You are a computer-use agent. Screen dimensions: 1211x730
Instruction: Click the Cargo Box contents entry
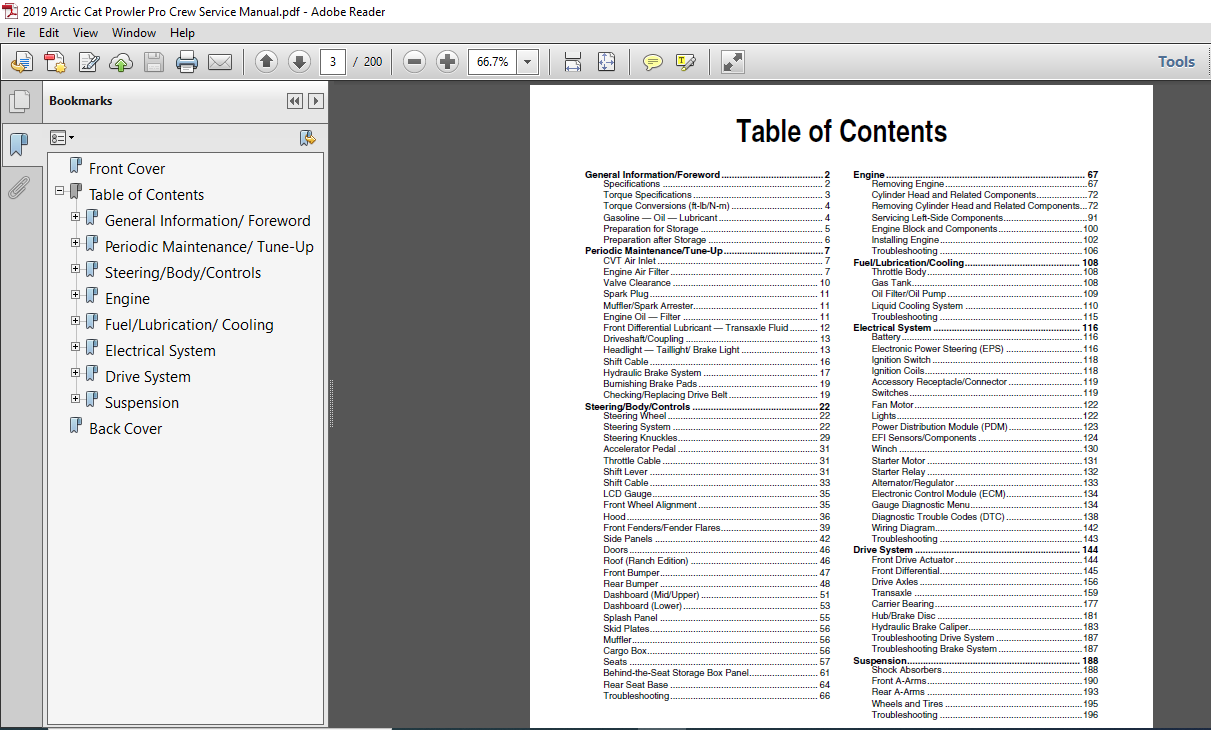click(x=716, y=651)
